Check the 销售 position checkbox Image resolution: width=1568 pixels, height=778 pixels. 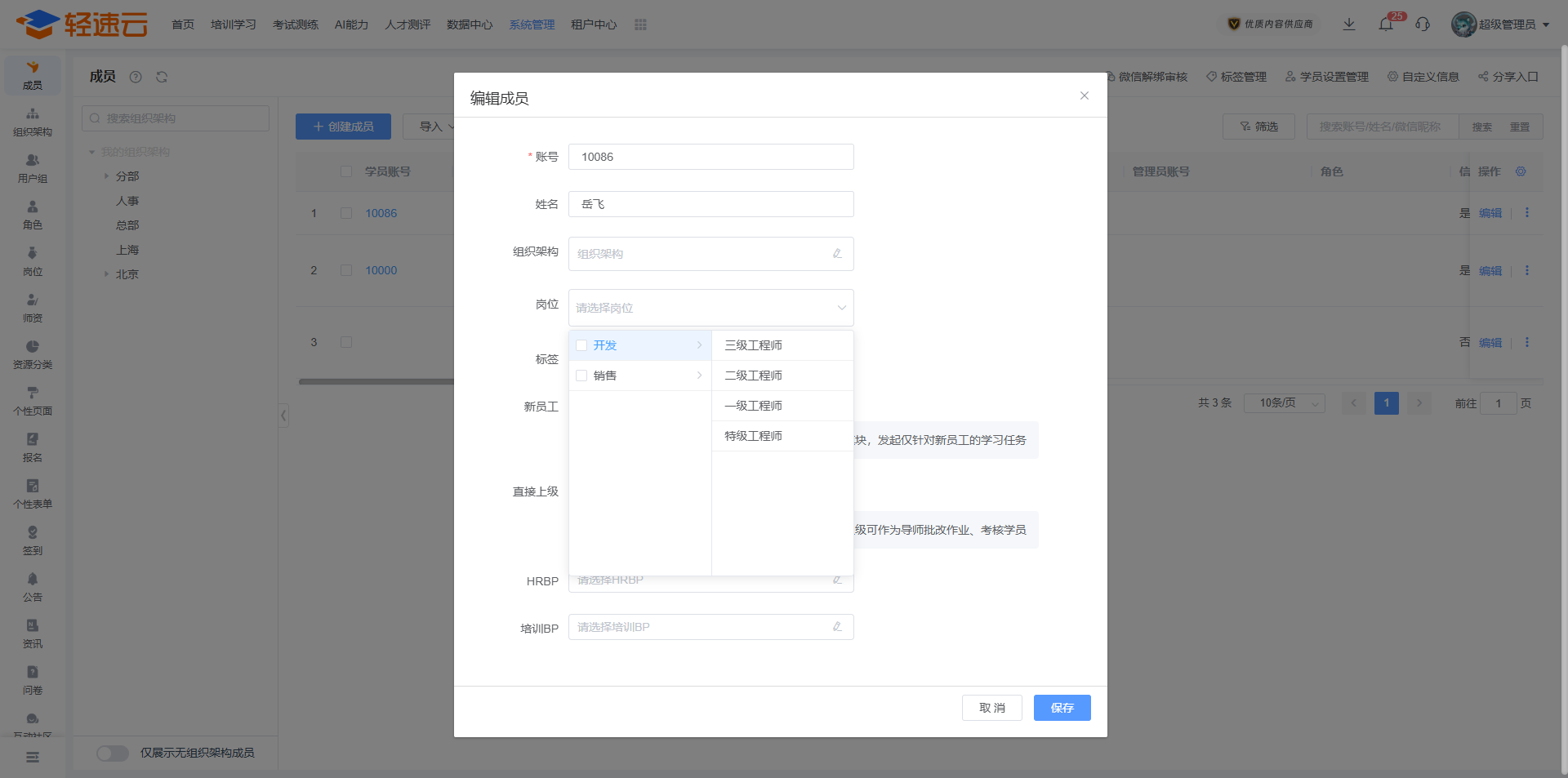pyautogui.click(x=581, y=376)
